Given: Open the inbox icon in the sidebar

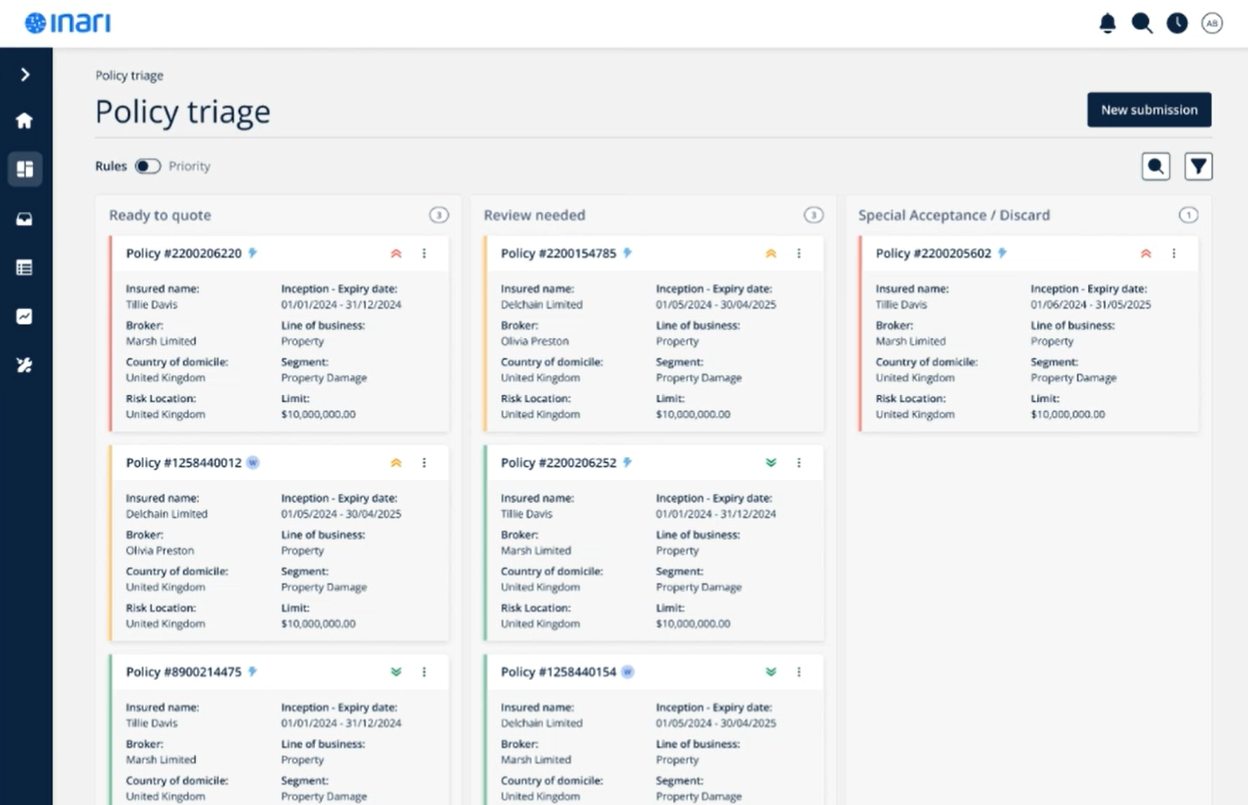Looking at the screenshot, I should coord(24,218).
